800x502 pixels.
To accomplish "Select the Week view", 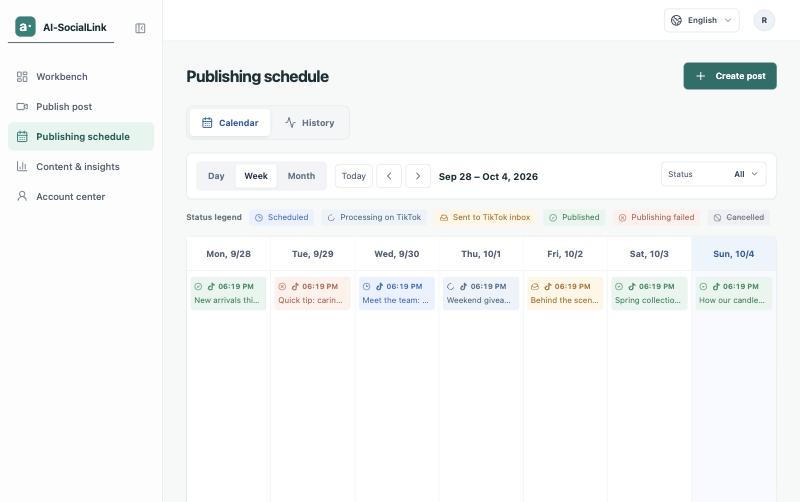I will point(256,176).
